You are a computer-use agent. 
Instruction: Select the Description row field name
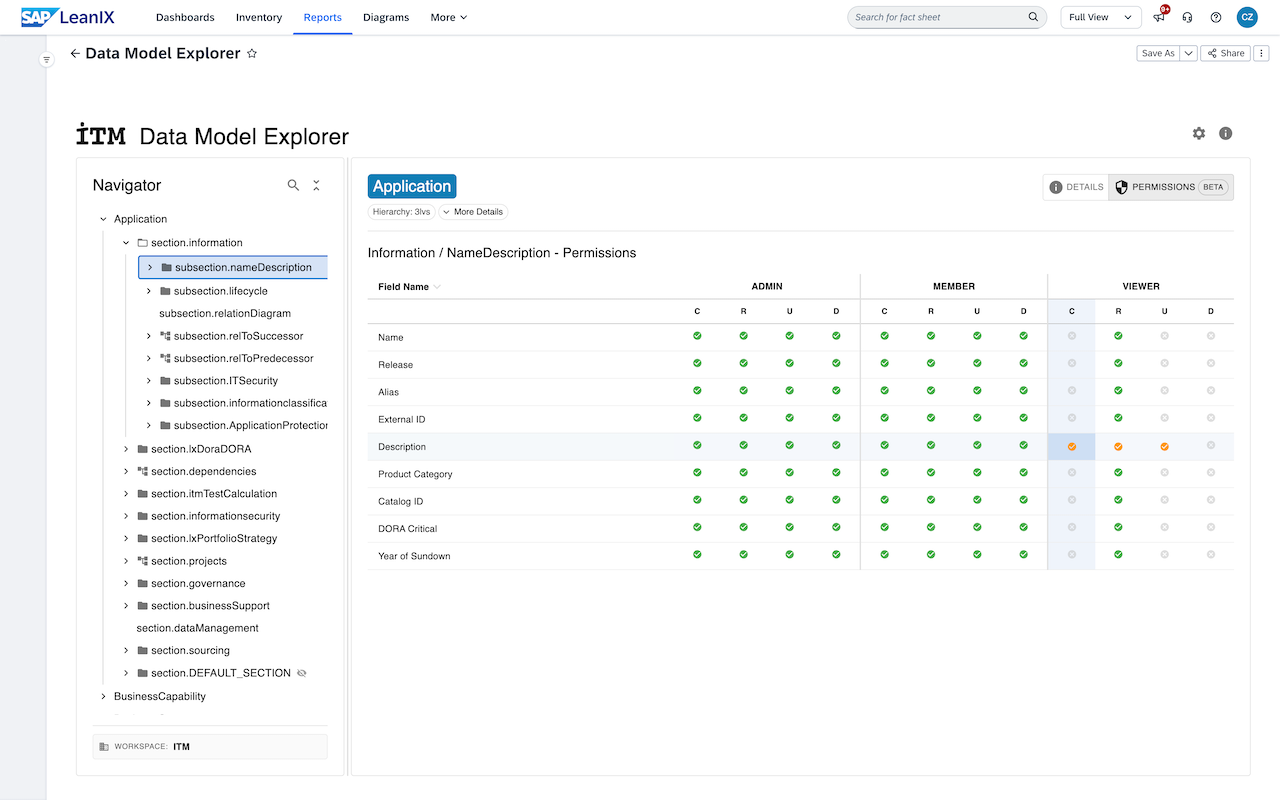[x=402, y=447]
